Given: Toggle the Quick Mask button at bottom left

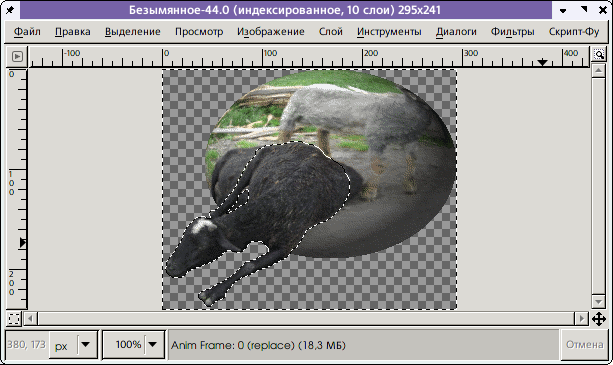Looking at the screenshot, I should (x=14, y=319).
